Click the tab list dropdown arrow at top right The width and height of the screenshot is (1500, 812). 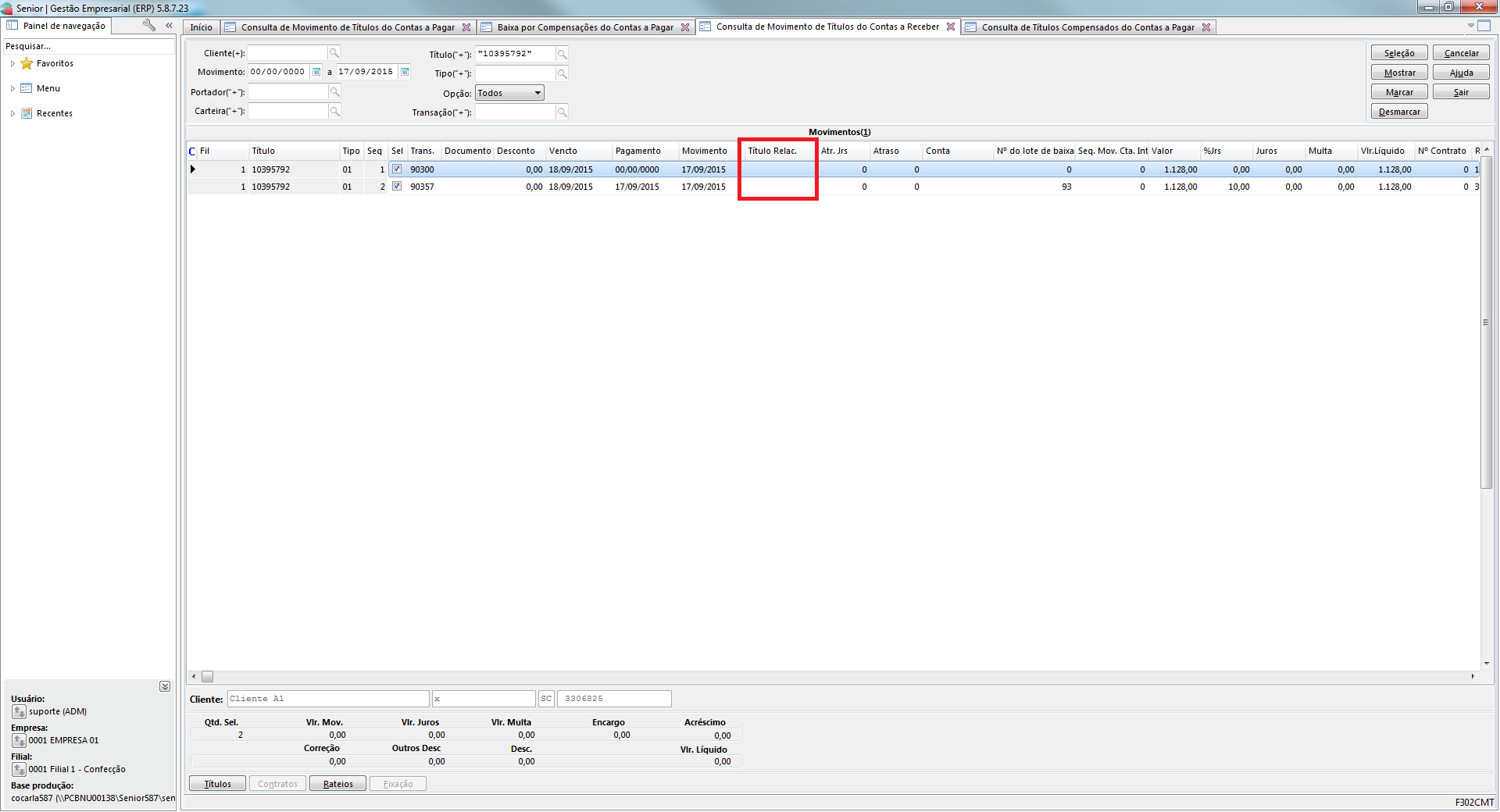click(x=1471, y=26)
